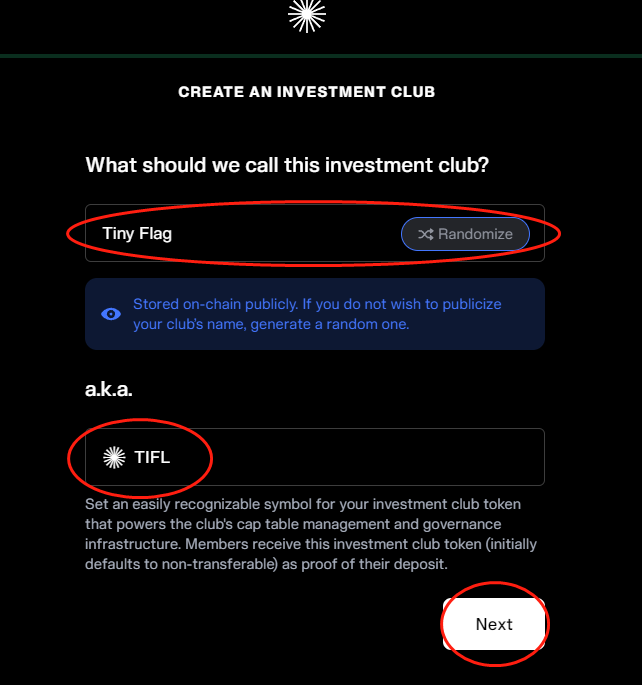Click the green progress bar at the top
This screenshot has width=642, height=685.
coord(320,55)
